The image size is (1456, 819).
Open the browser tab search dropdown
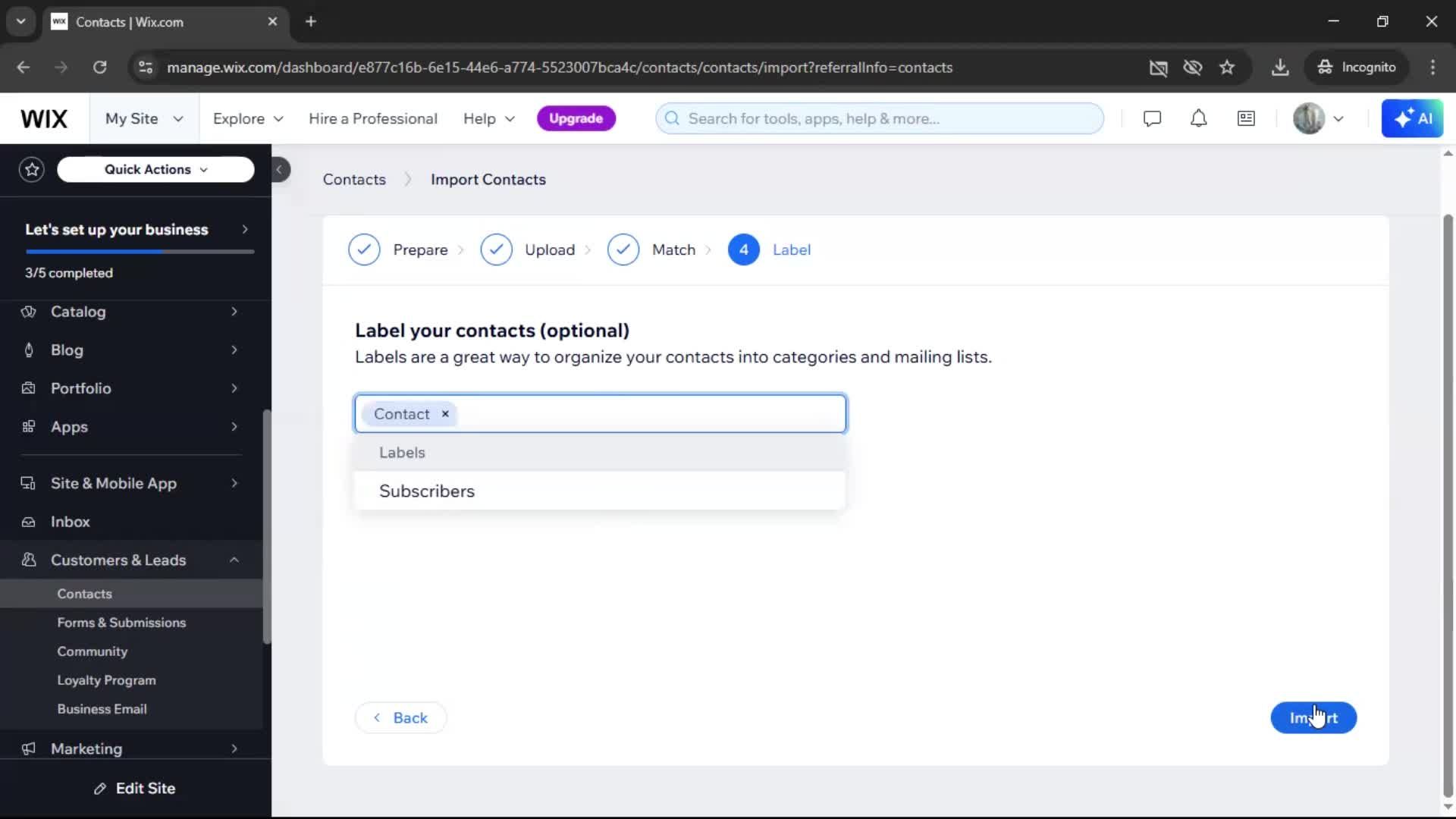[x=20, y=21]
